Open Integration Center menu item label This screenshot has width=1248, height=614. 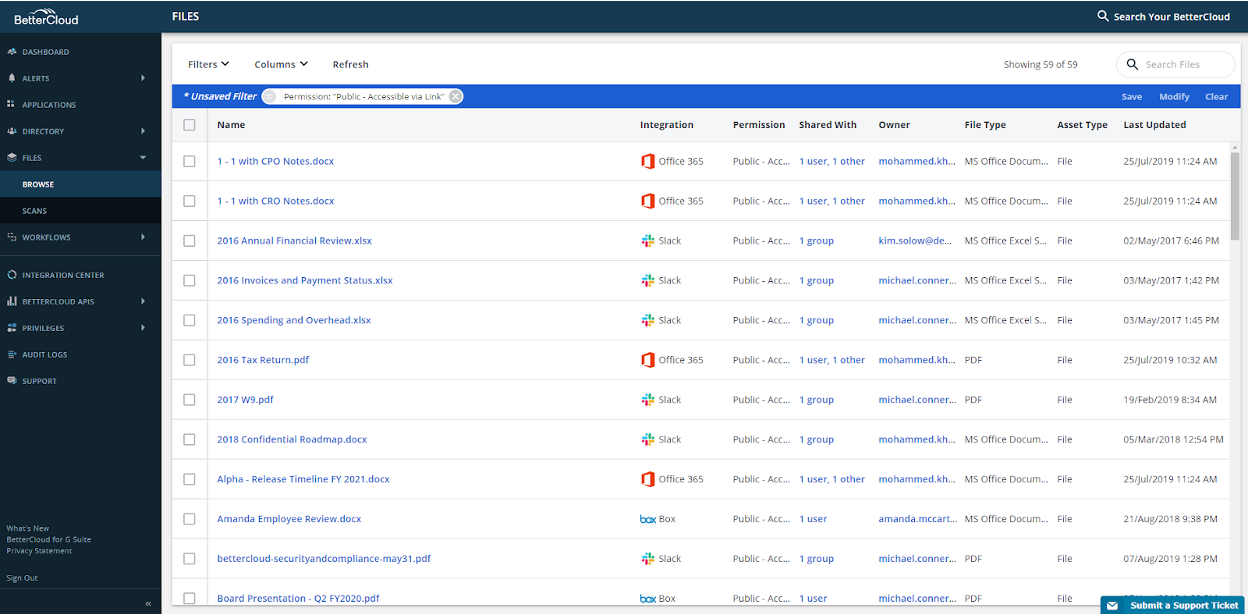[x=63, y=274]
